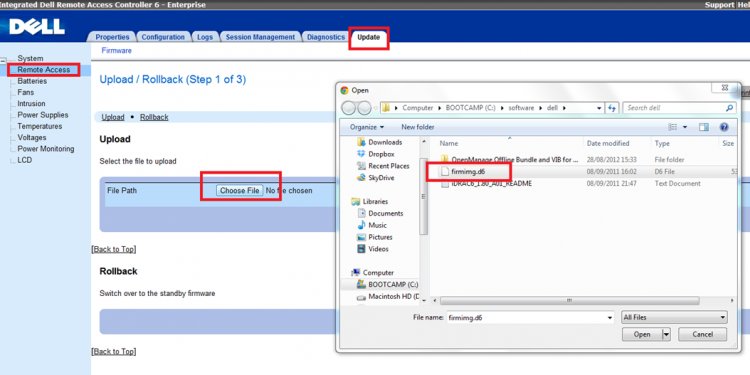
Task: Open Fans in the left tree
Action: [x=25, y=92]
